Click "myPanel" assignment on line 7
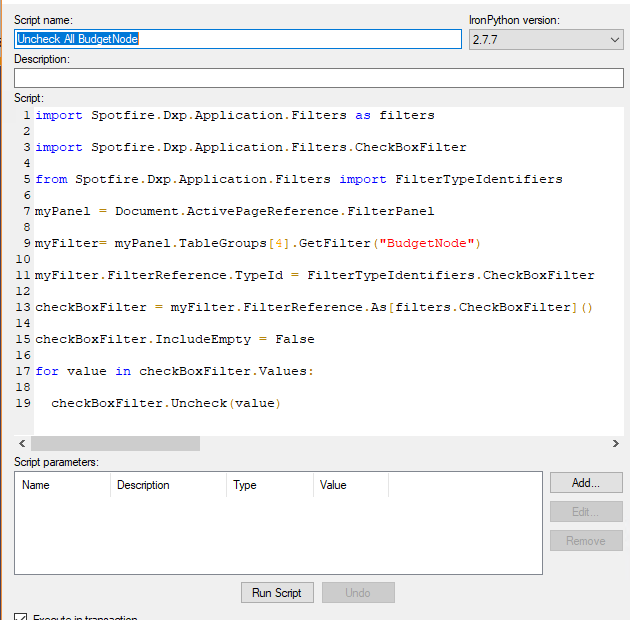 (235, 211)
